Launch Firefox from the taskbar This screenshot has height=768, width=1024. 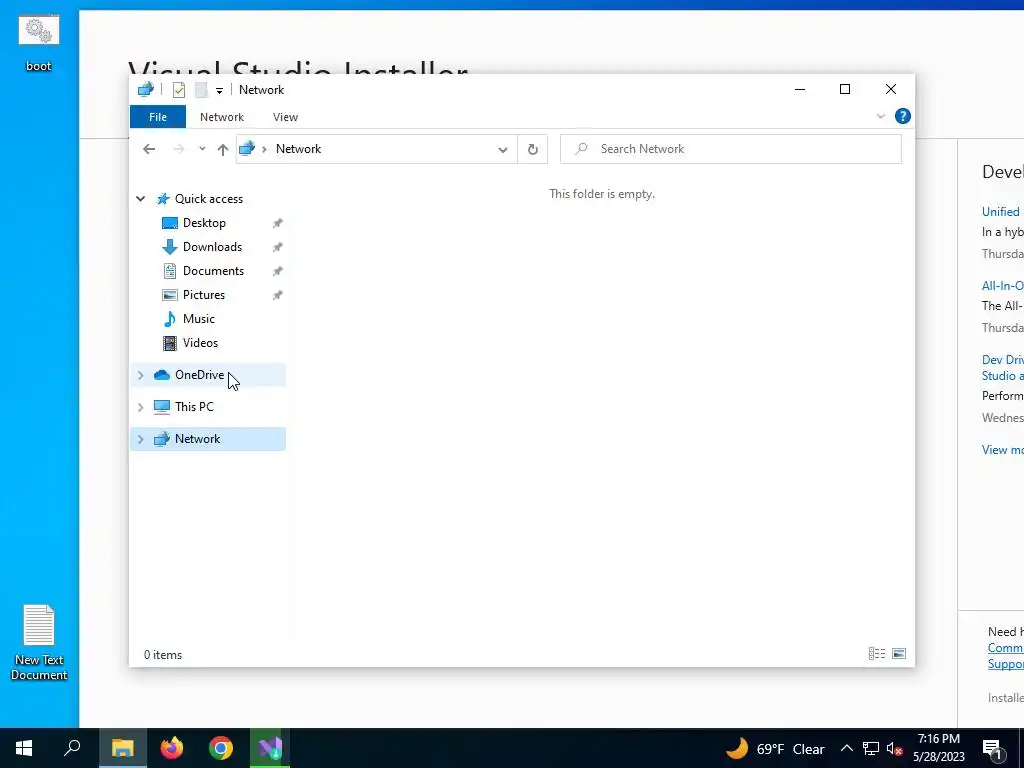click(x=172, y=748)
